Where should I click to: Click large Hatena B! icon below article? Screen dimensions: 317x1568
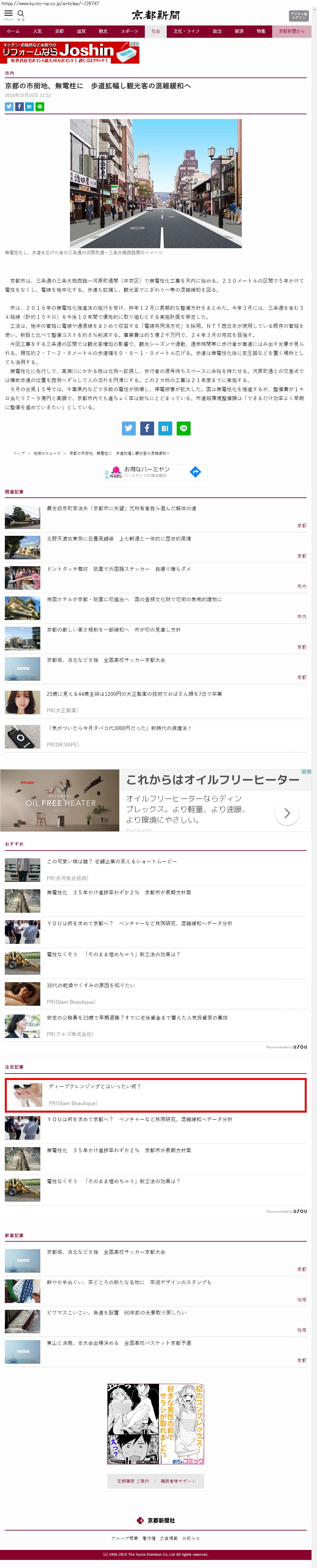click(165, 428)
